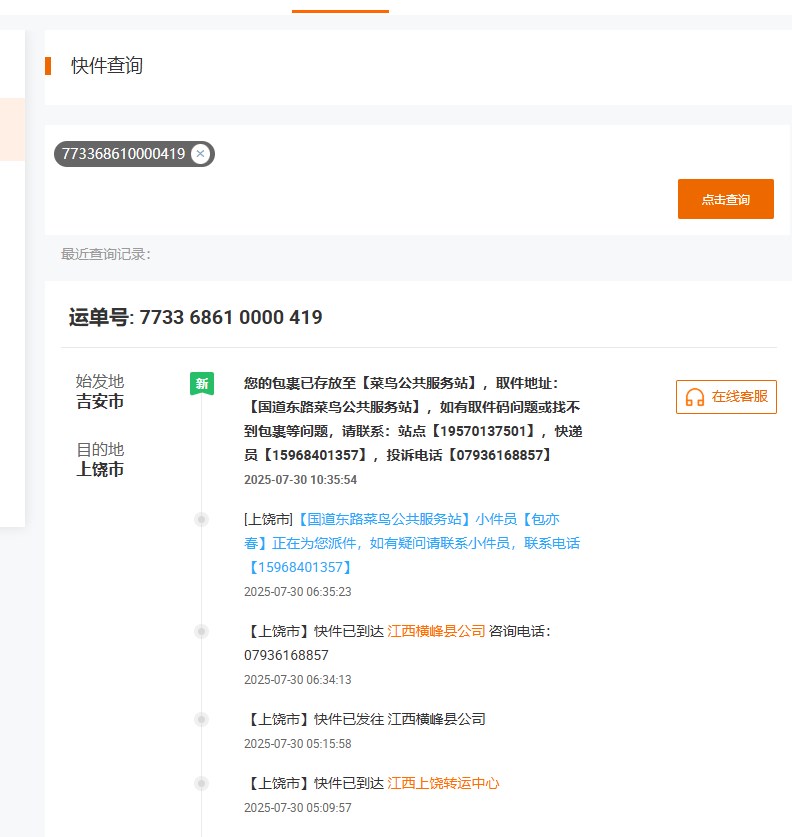
Task: Click the timestamp 2025-07-30 10:35:54
Action: coord(300,479)
